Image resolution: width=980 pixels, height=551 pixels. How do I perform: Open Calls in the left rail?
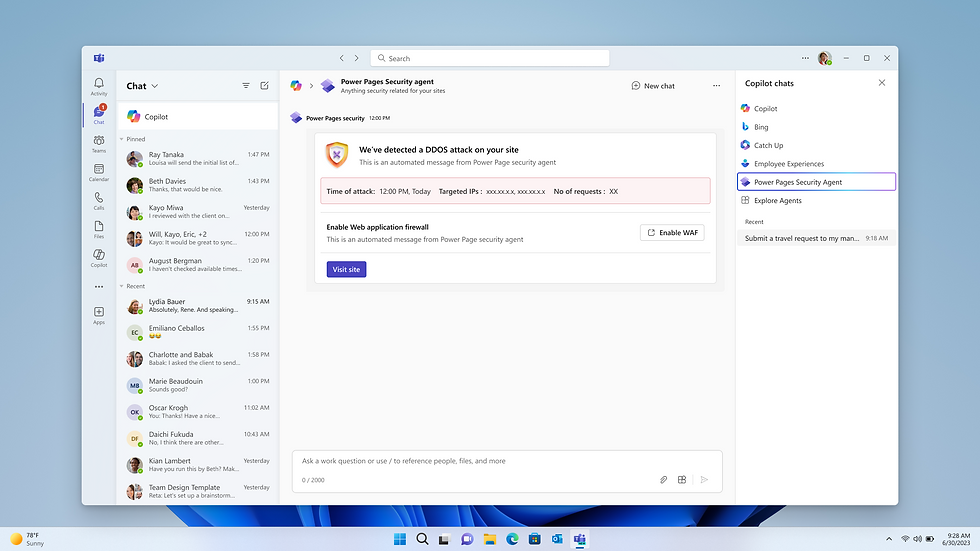coord(99,201)
